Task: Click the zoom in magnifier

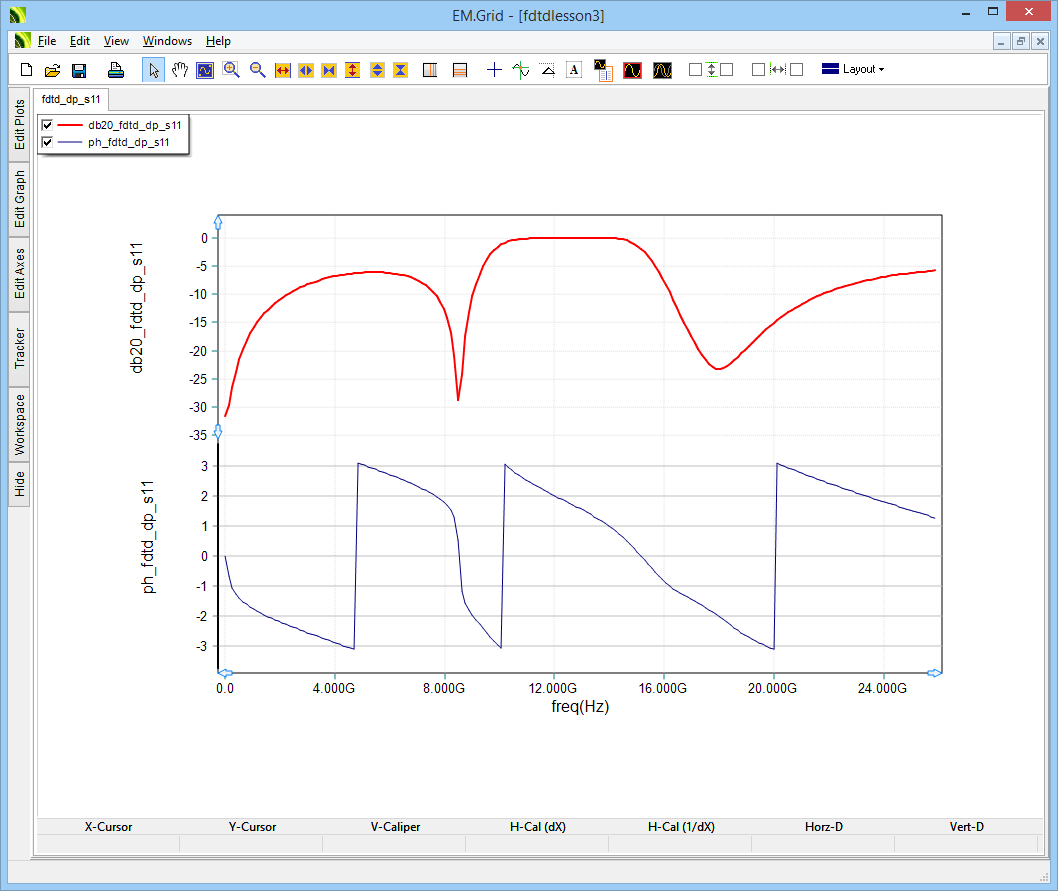Action: [x=231, y=70]
